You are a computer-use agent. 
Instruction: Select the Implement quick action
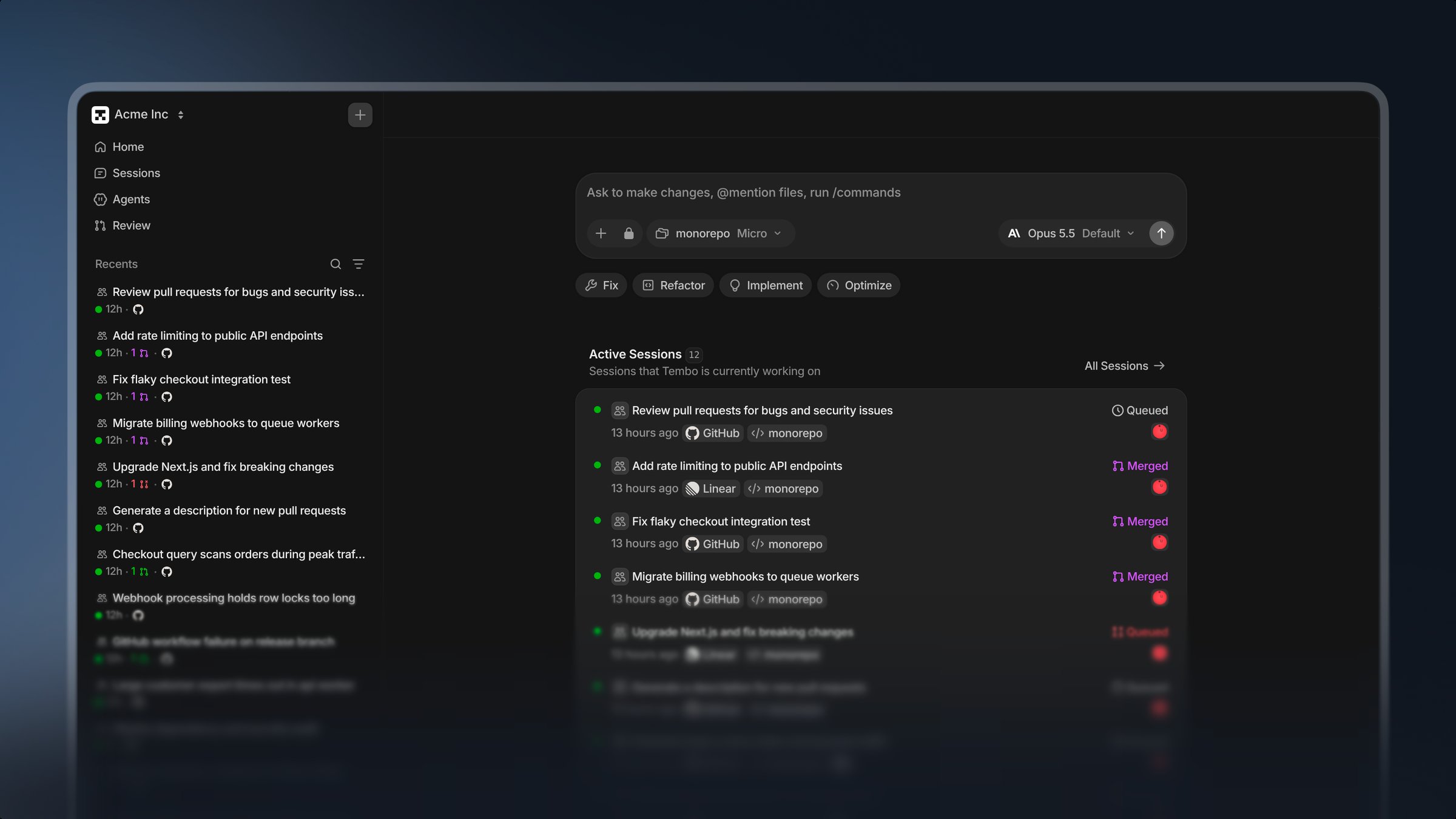766,285
